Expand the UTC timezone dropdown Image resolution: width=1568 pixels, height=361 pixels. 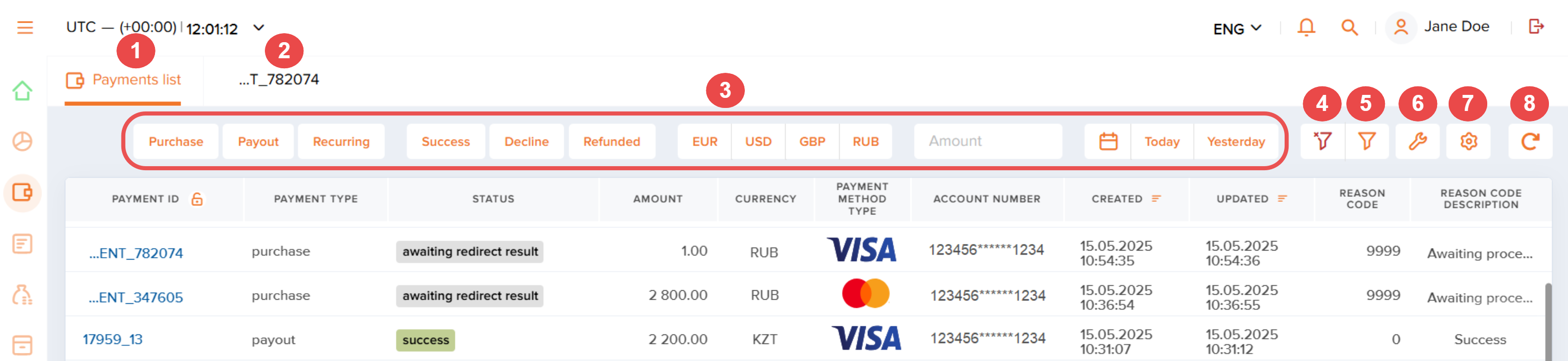tap(259, 28)
